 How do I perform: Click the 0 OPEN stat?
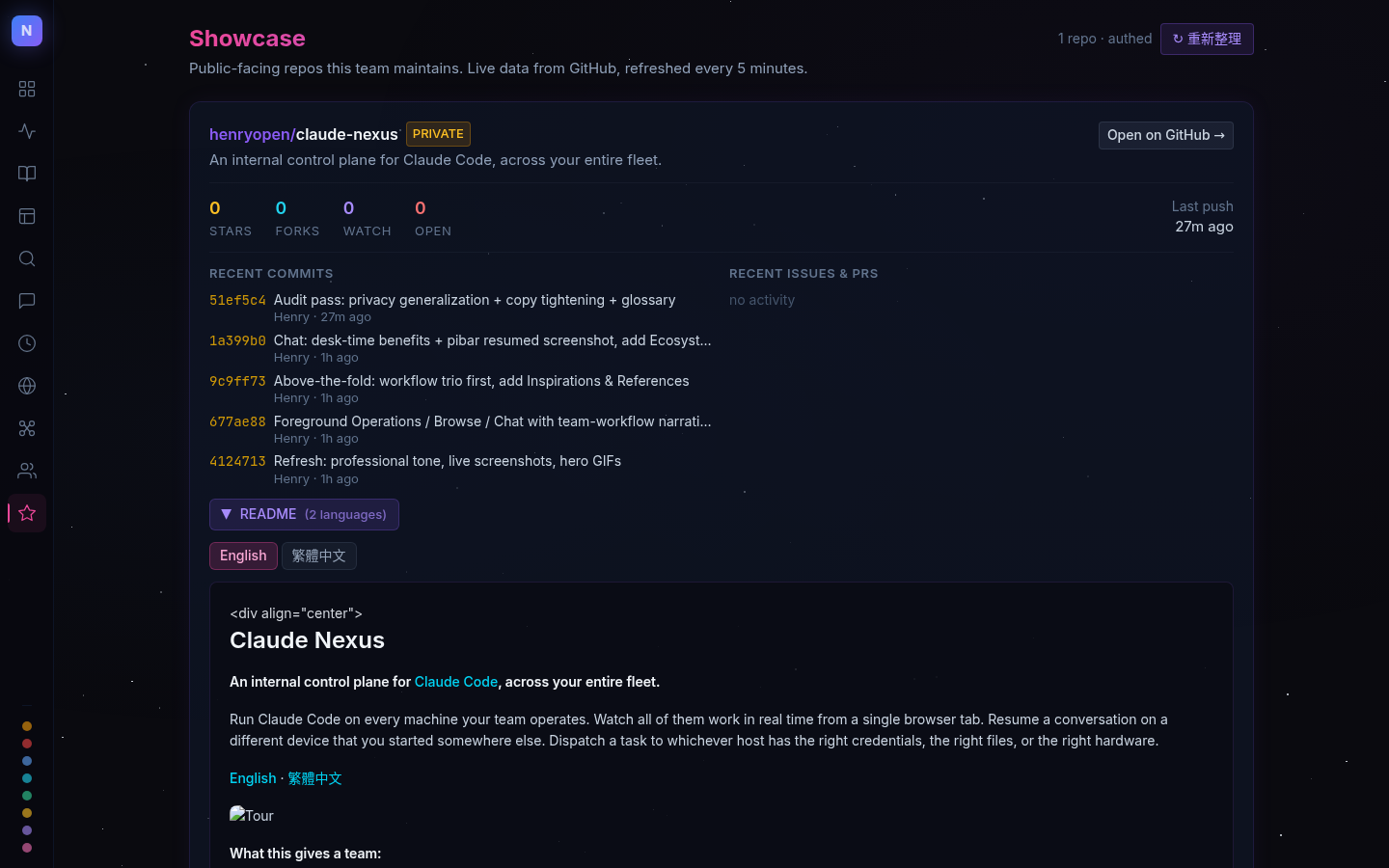(433, 218)
